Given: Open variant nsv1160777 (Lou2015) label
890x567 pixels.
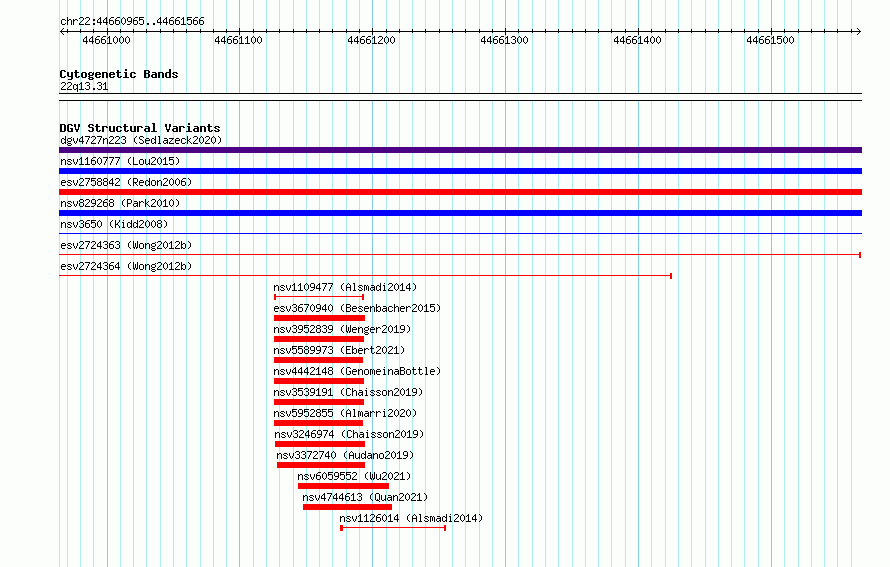Looking at the screenshot, I should pyautogui.click(x=120, y=161).
